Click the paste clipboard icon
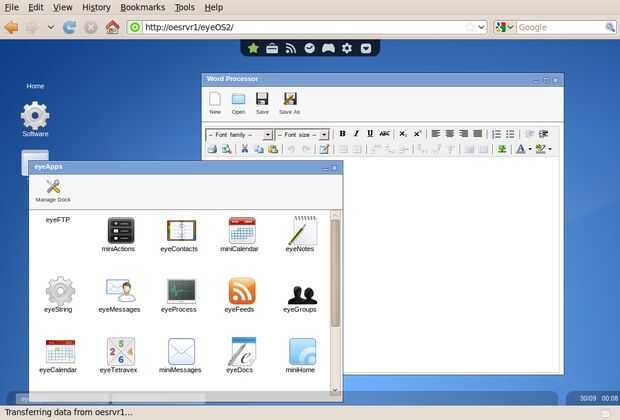Viewport: 620px width, 420px height. (273, 149)
